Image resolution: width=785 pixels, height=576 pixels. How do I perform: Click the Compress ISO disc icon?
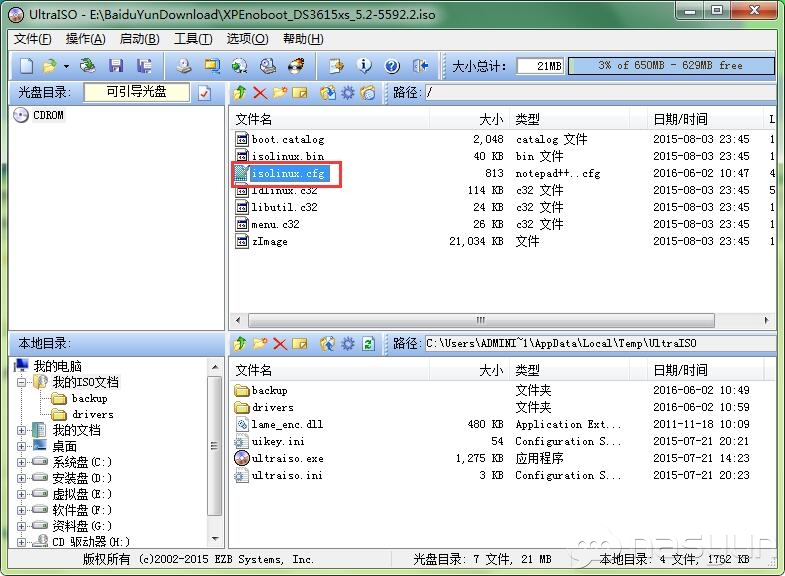click(240, 66)
